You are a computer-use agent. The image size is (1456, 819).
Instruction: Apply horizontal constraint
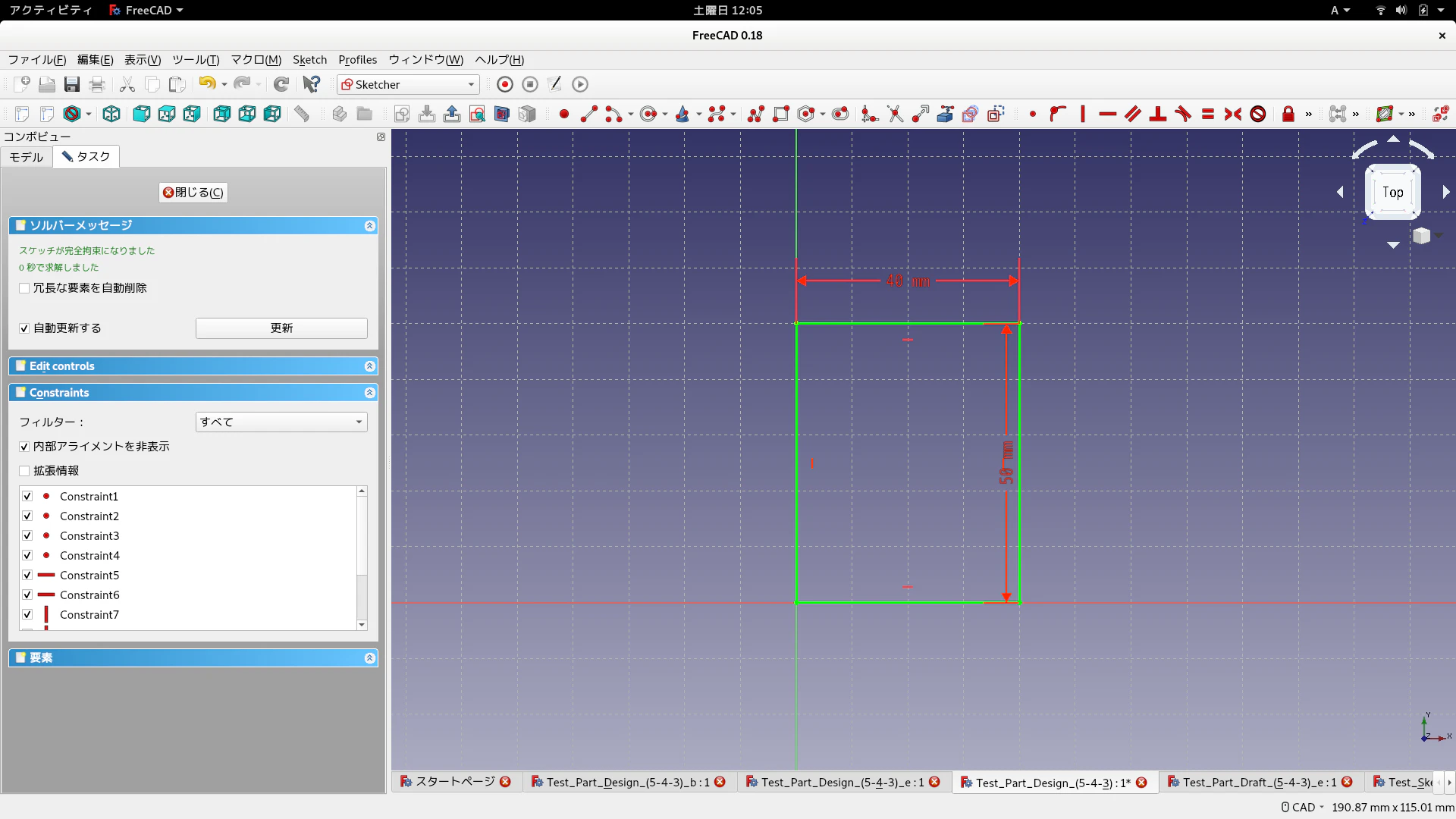[x=1108, y=114]
